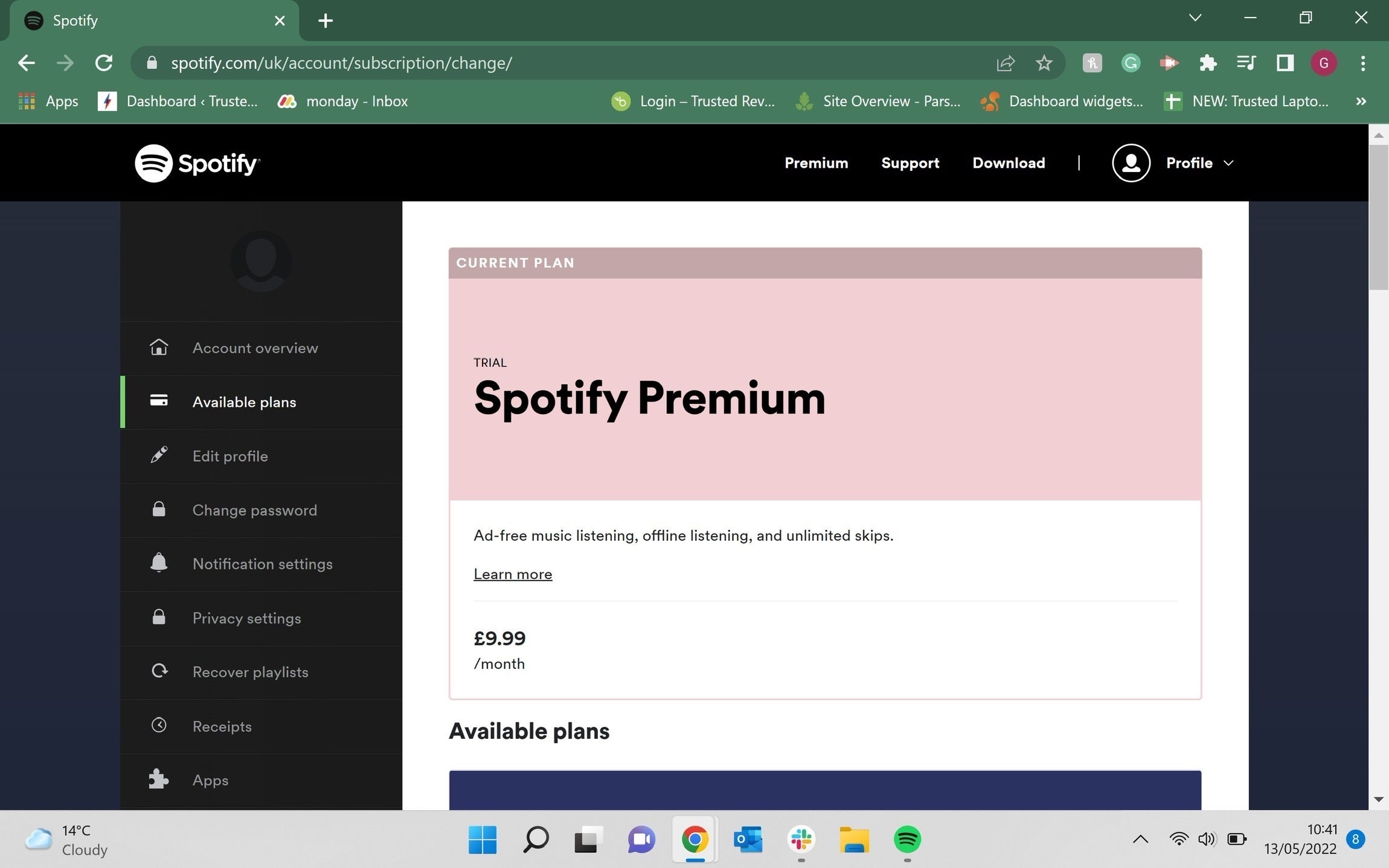Viewport: 1389px width, 868px height.
Task: Open a new browser tab
Action: pyautogui.click(x=326, y=21)
